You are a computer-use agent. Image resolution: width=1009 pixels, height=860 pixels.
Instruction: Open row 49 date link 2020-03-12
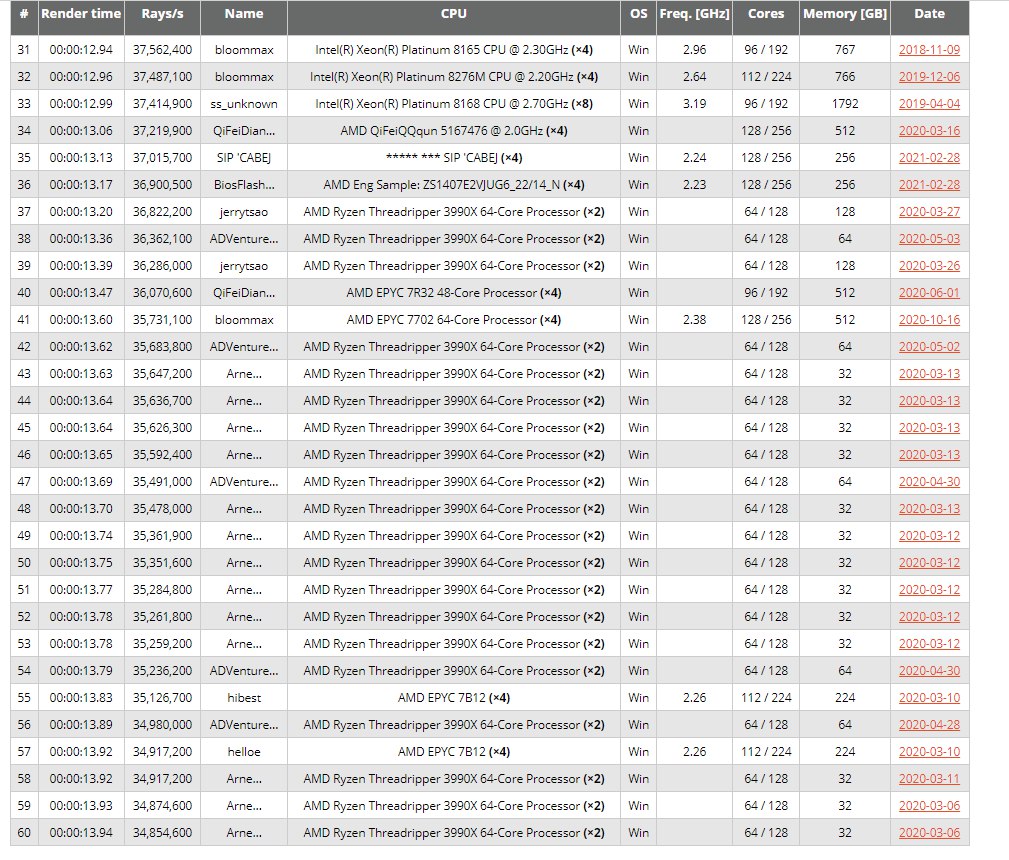pyautogui.click(x=929, y=536)
